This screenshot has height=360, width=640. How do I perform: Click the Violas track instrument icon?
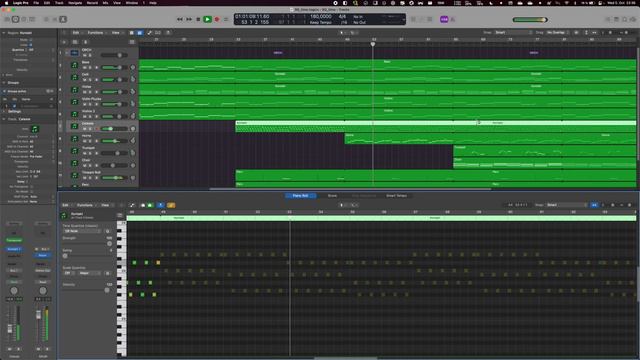[x=74, y=89]
